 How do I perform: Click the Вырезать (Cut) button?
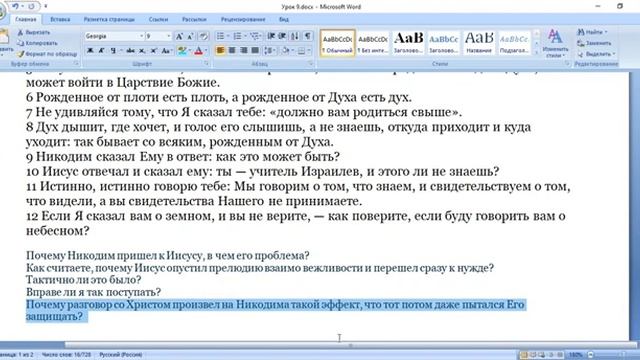(34, 32)
